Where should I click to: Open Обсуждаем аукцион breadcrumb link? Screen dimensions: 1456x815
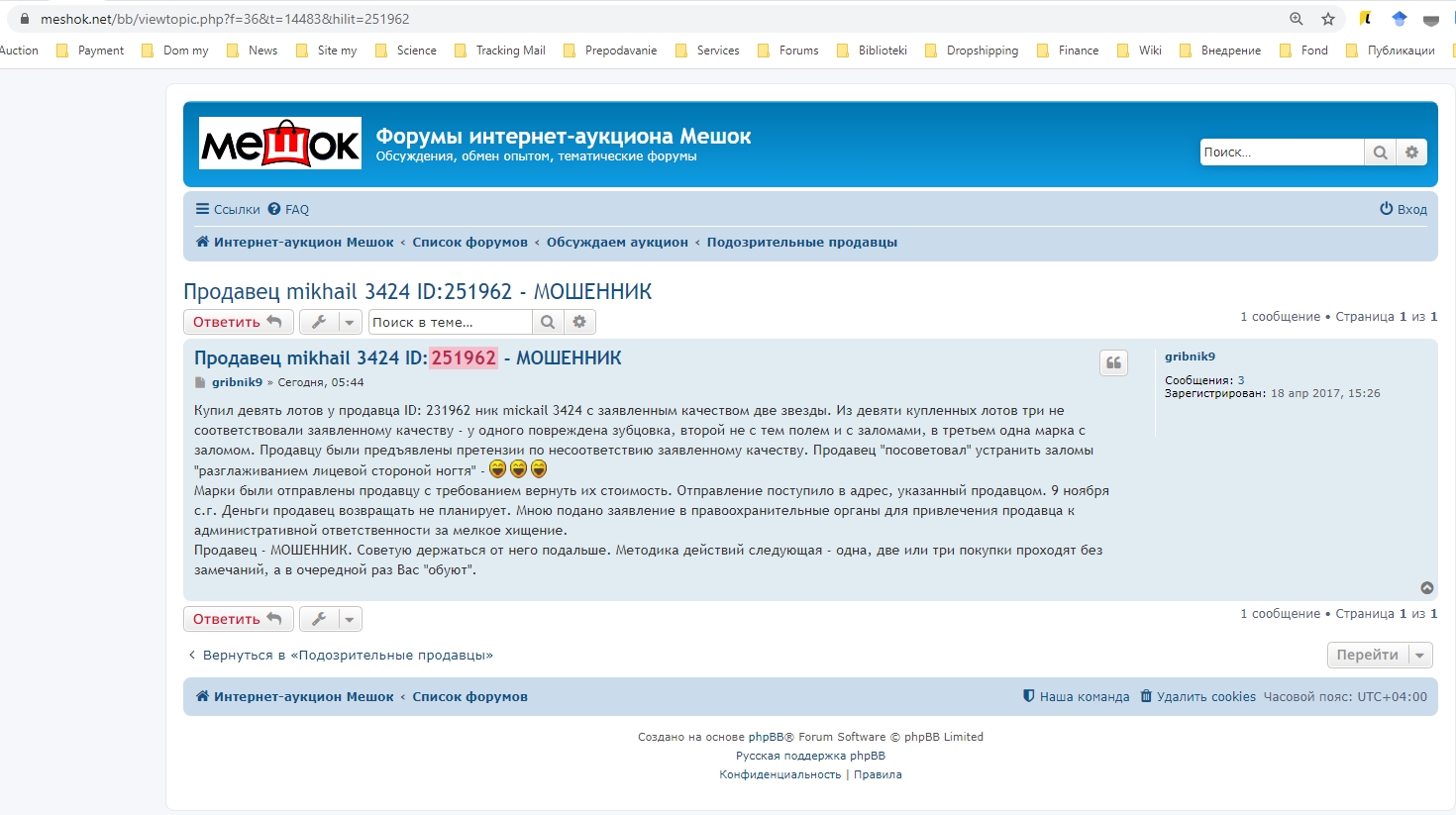[617, 242]
